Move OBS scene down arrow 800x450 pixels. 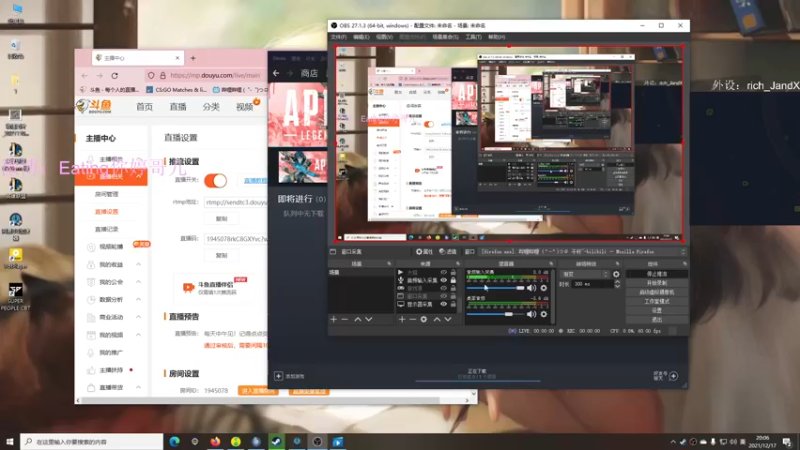369,319
